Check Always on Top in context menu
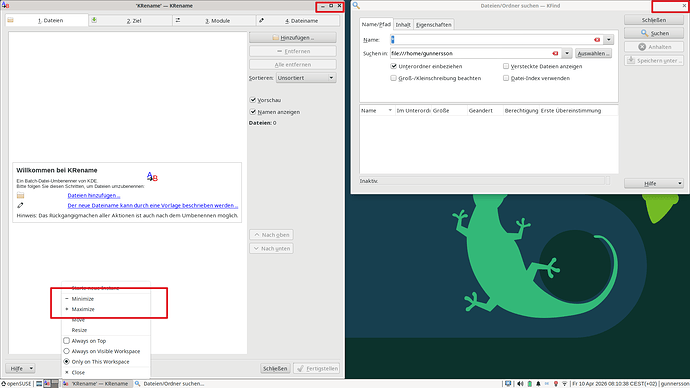690x388 pixels. 66,340
